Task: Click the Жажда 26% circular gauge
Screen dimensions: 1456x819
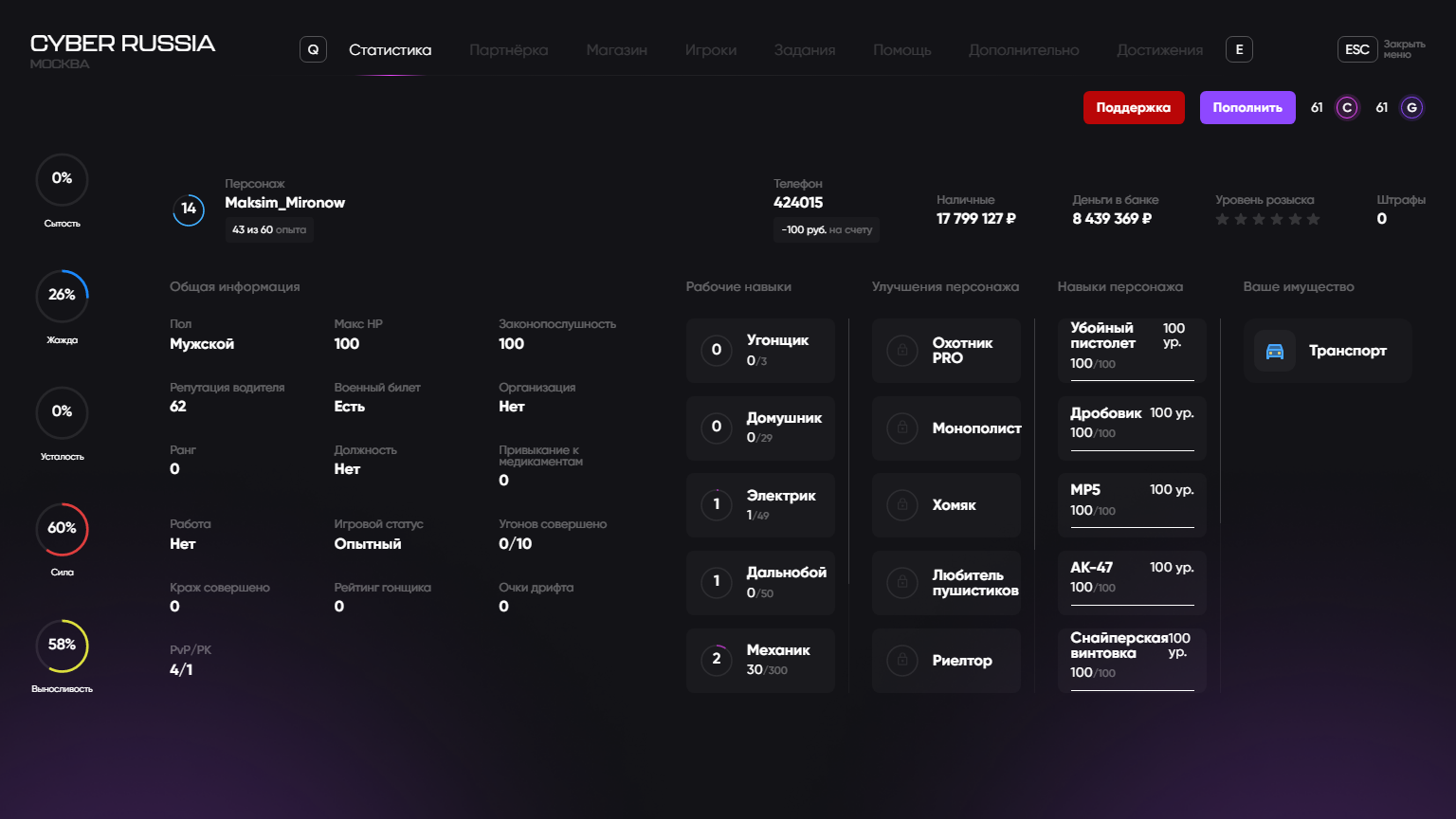Action: 62,296
